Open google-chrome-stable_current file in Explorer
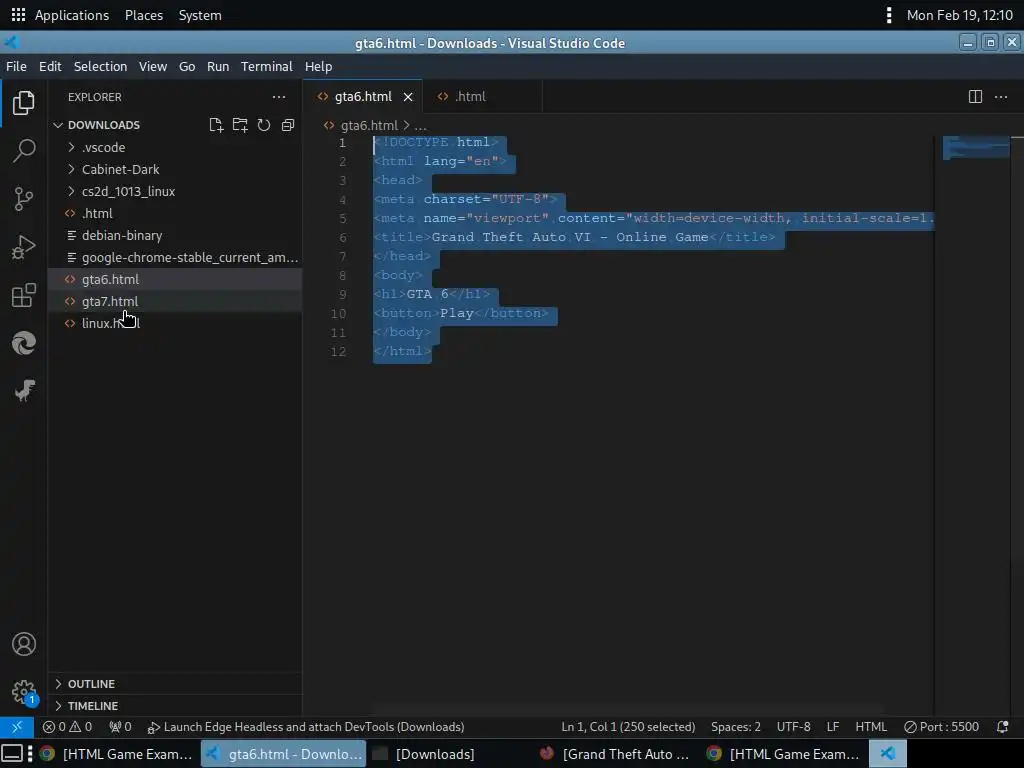This screenshot has width=1024, height=768. [174, 257]
